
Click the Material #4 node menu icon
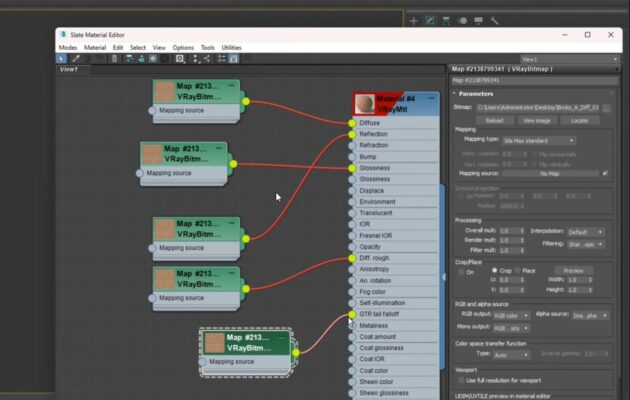tap(430, 98)
